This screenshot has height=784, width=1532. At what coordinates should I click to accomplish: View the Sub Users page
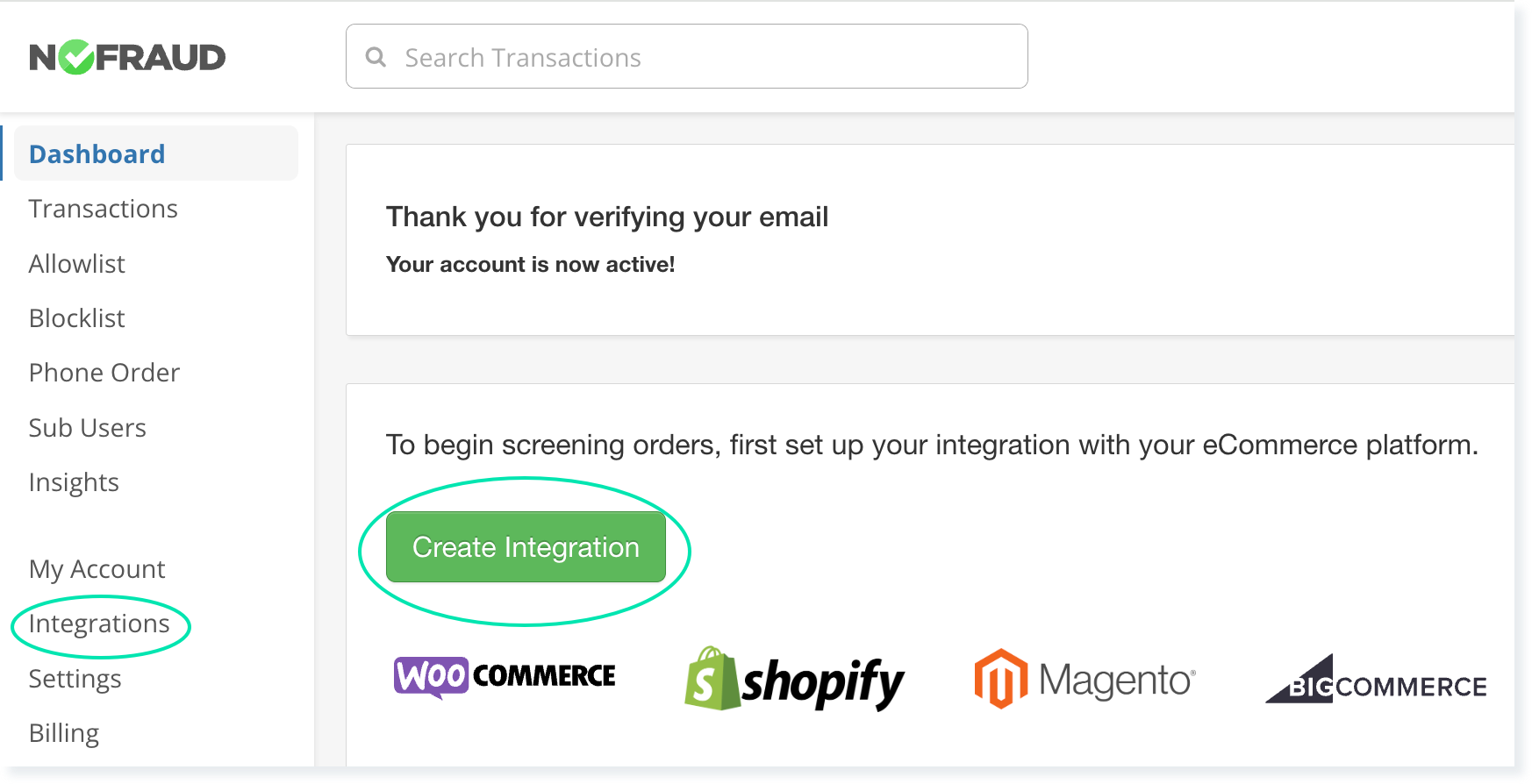click(87, 427)
